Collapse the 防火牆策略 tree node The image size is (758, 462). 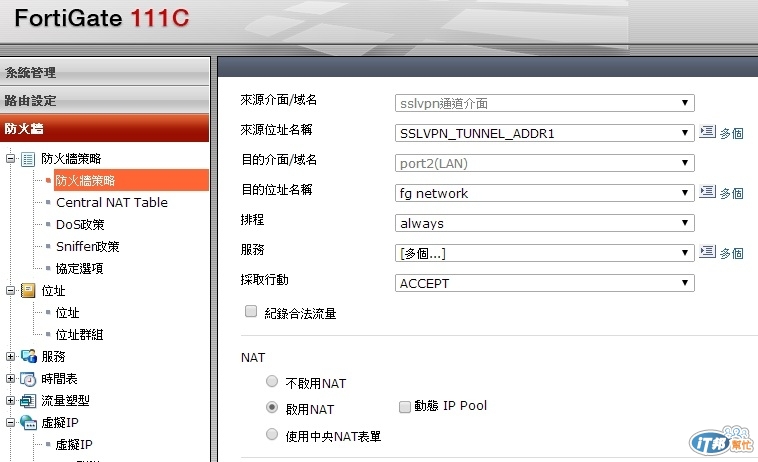11,159
